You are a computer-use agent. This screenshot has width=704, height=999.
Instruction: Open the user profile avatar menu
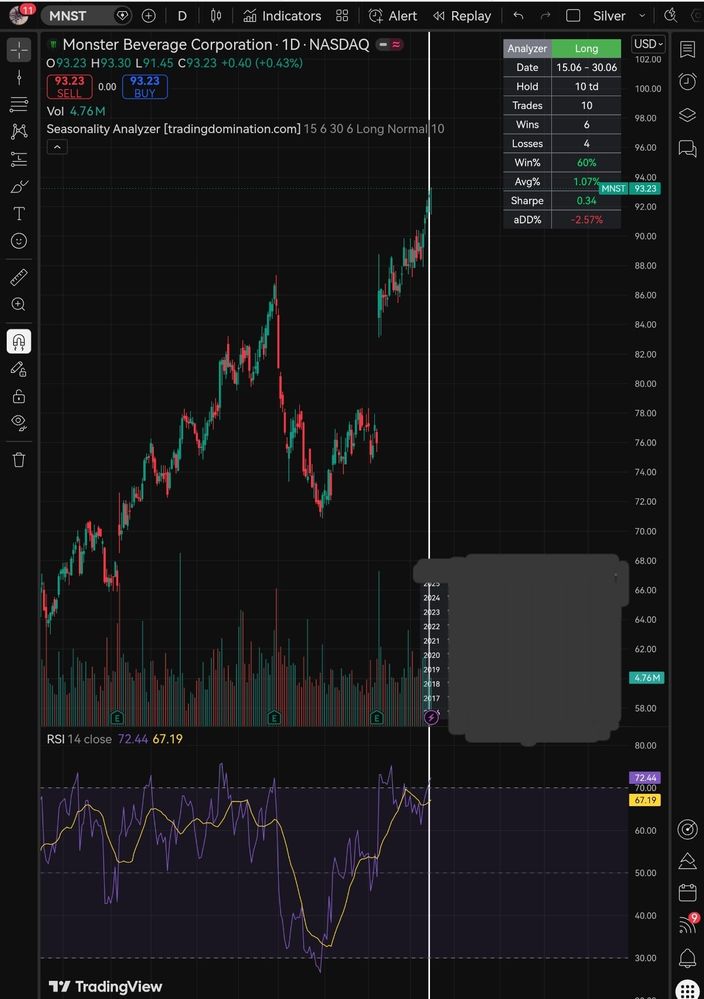19,14
